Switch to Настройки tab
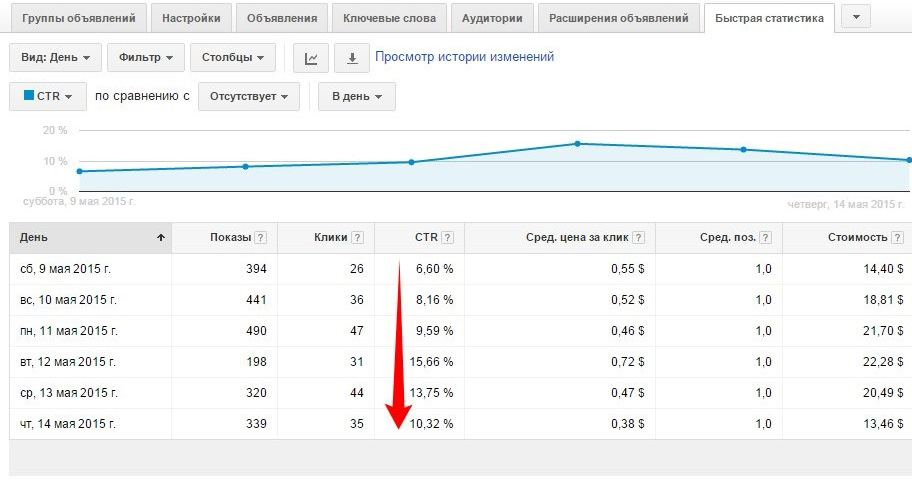This screenshot has height=484, width=912. [191, 18]
